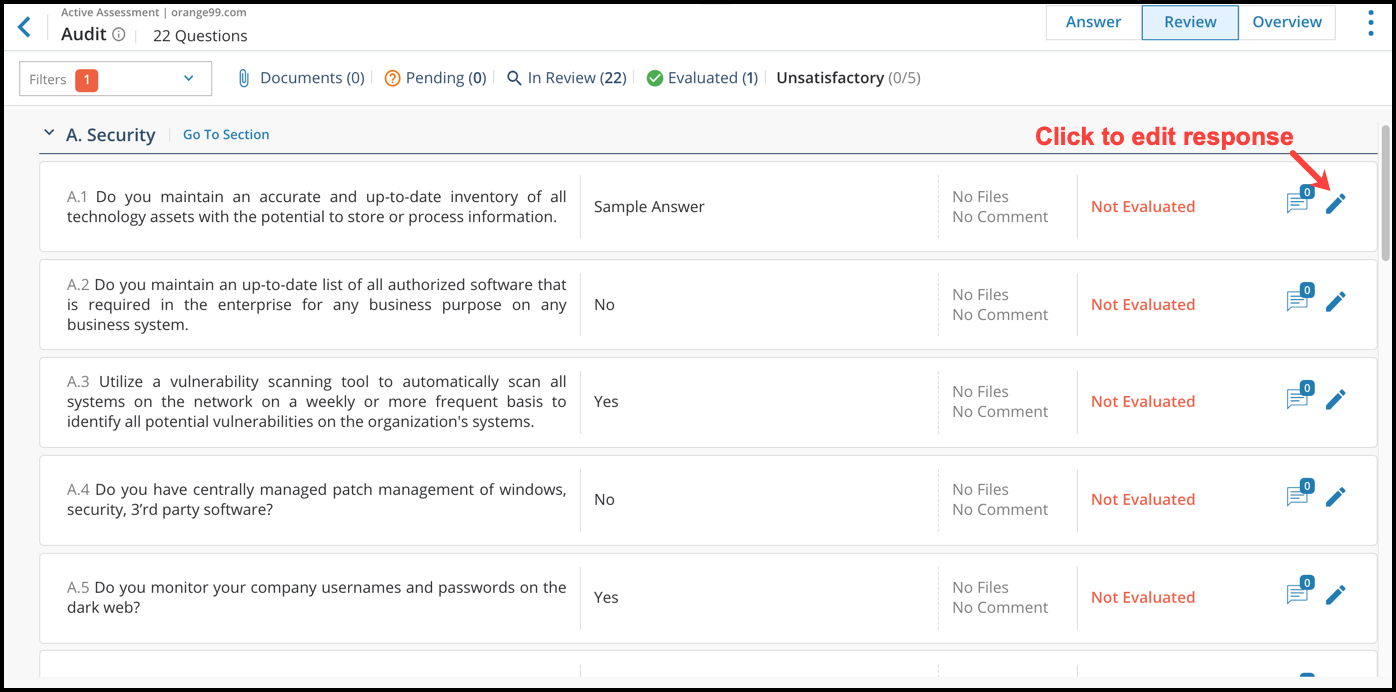Image resolution: width=1396 pixels, height=692 pixels.
Task: Click the Filters count badge showing 1
Action: 87,79
